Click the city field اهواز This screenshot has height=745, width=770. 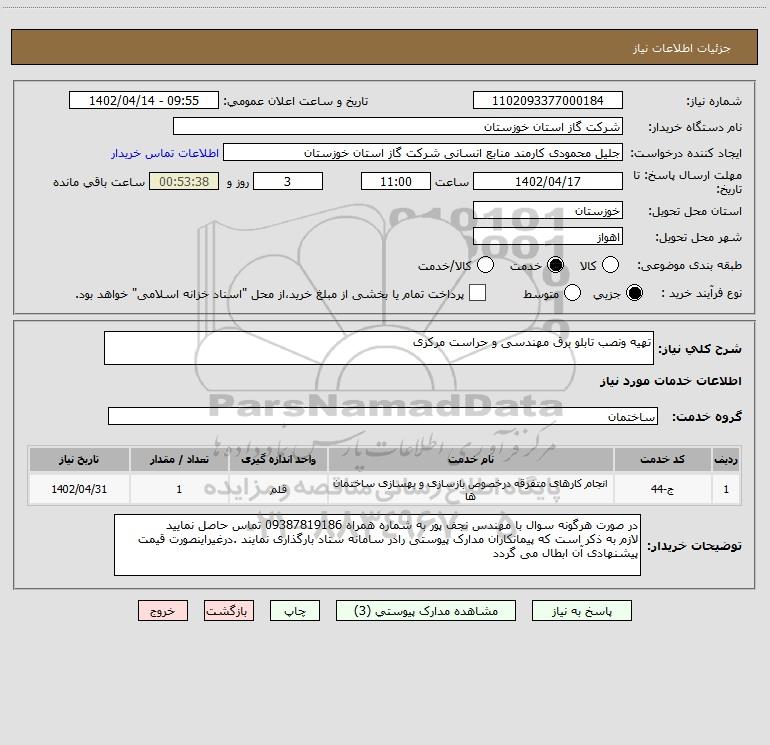[x=548, y=237]
